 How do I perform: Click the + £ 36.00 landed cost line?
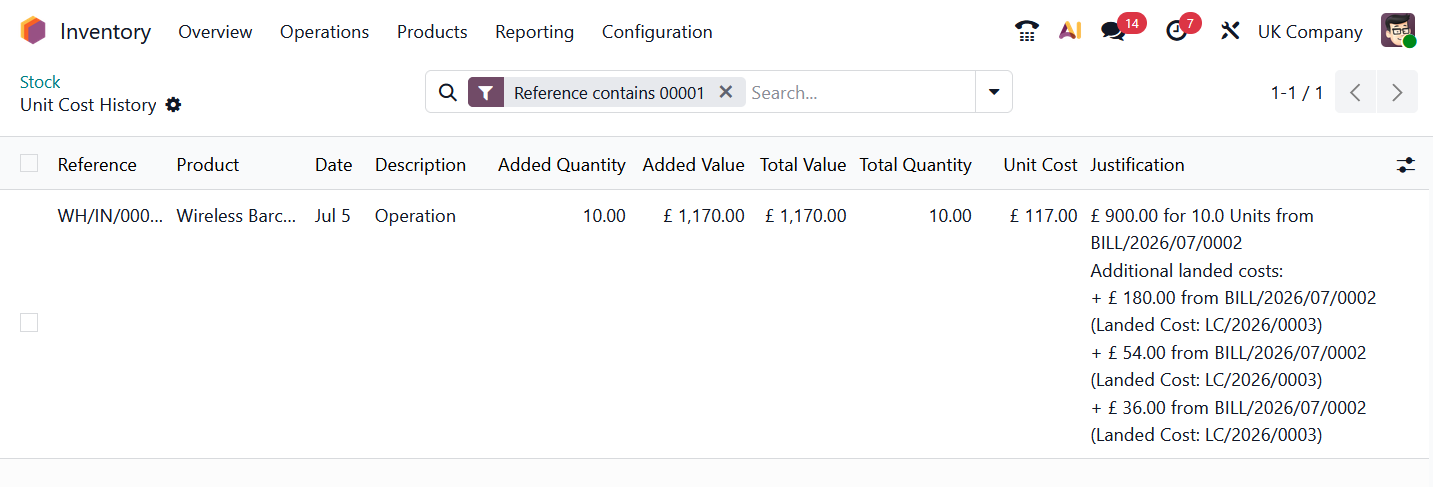pos(1228,408)
